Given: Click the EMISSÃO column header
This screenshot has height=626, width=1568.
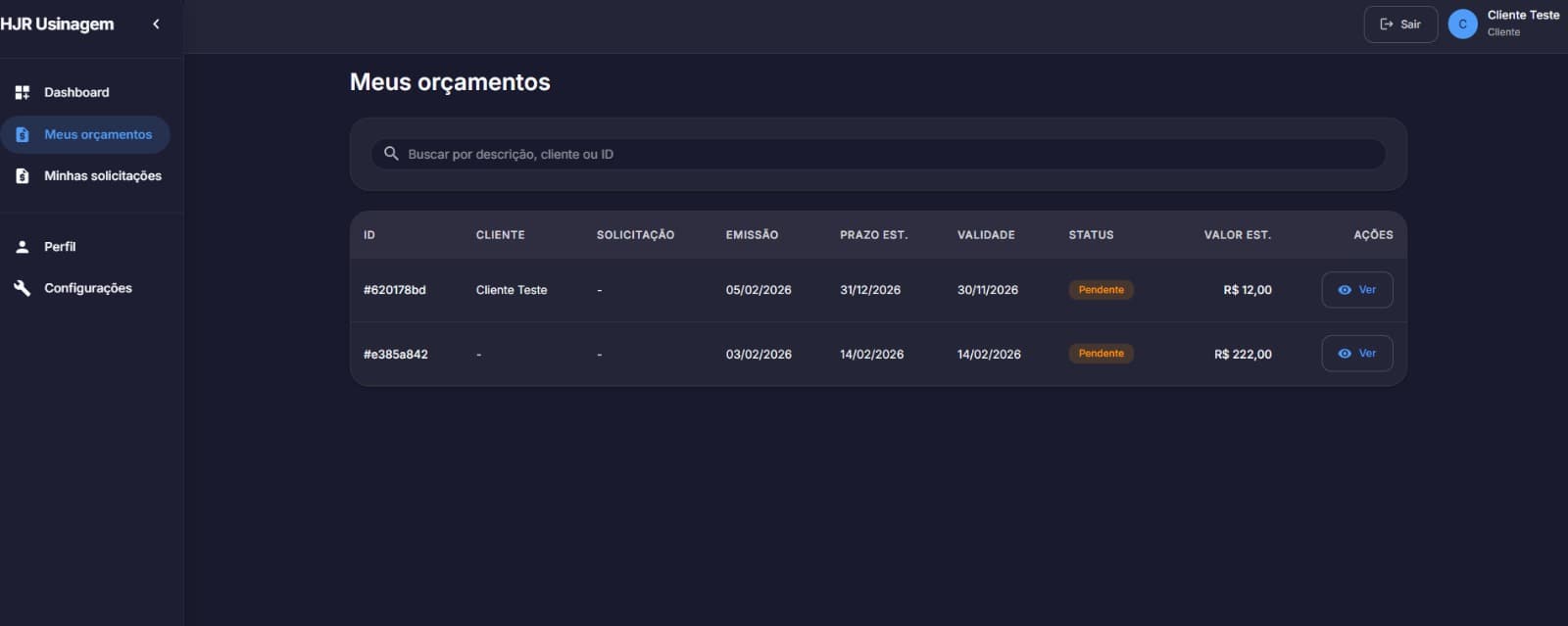Looking at the screenshot, I should pyautogui.click(x=752, y=235).
